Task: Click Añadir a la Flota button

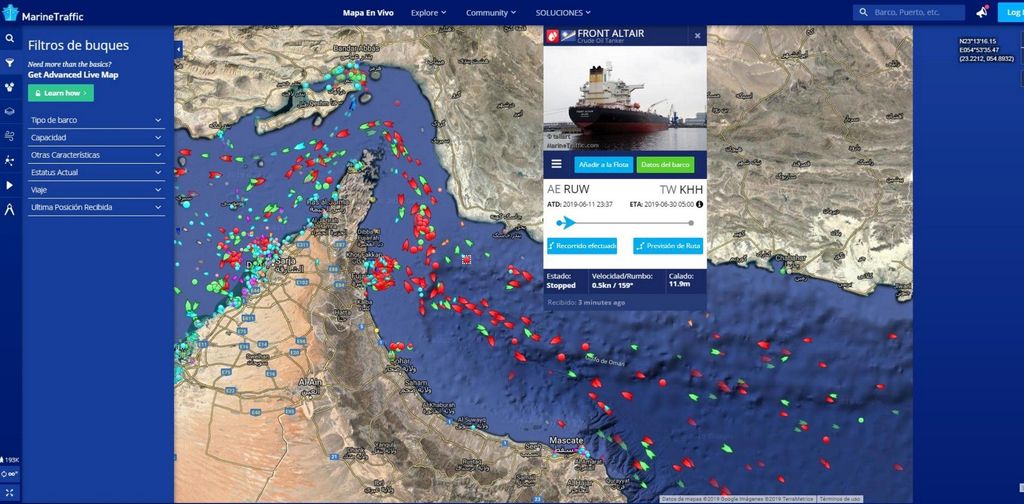Action: (603, 165)
